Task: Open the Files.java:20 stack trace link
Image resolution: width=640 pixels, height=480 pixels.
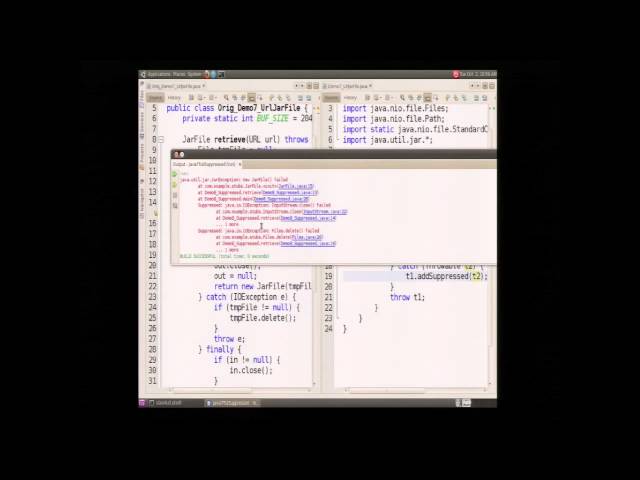Action: (x=307, y=237)
